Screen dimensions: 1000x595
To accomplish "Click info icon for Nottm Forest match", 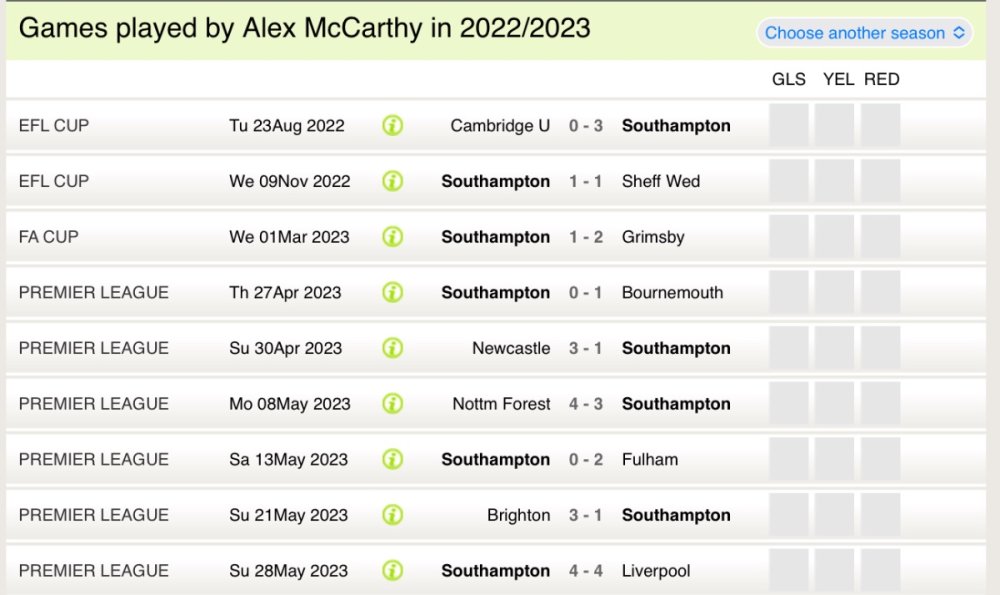I will click(393, 404).
